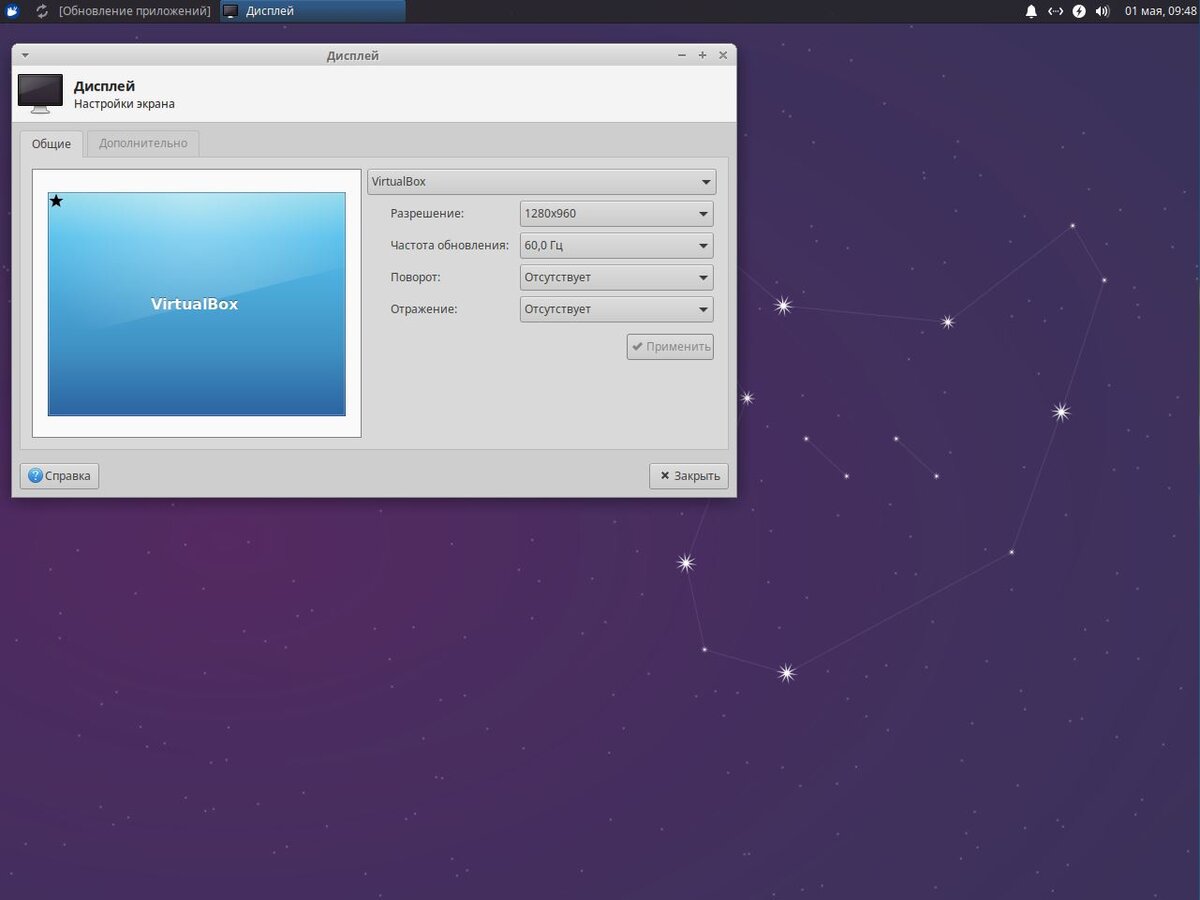Open the Разрешение 1280x960 dropdown
Screen dimensions: 1200x900
(x=616, y=213)
